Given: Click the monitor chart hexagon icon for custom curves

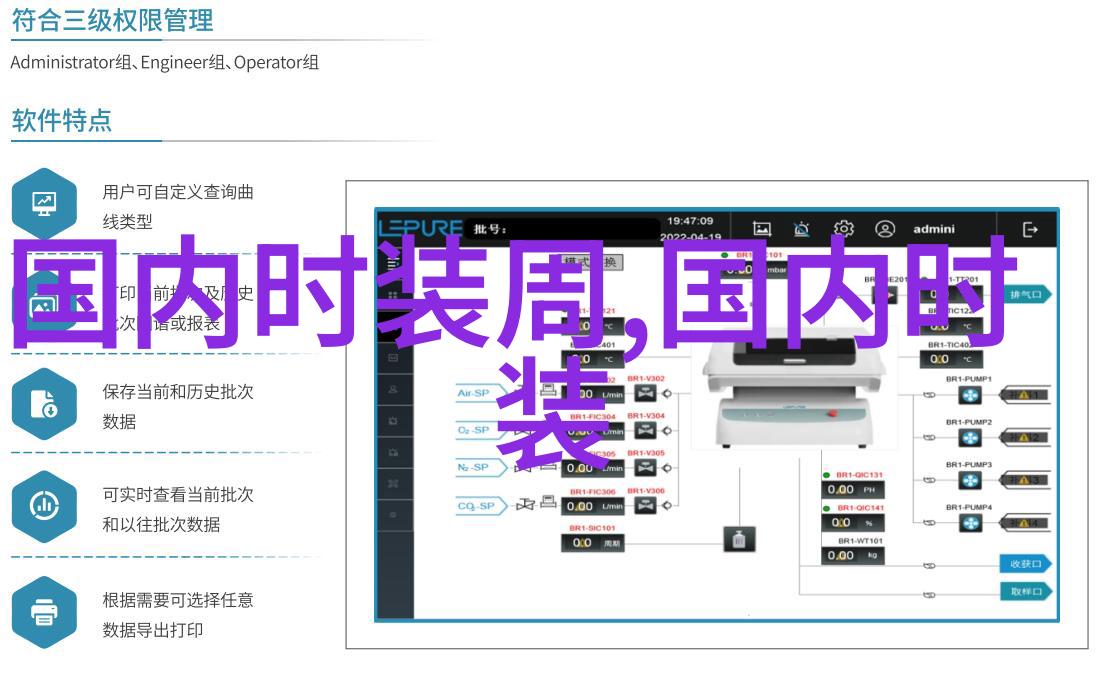Looking at the screenshot, I should [44, 204].
